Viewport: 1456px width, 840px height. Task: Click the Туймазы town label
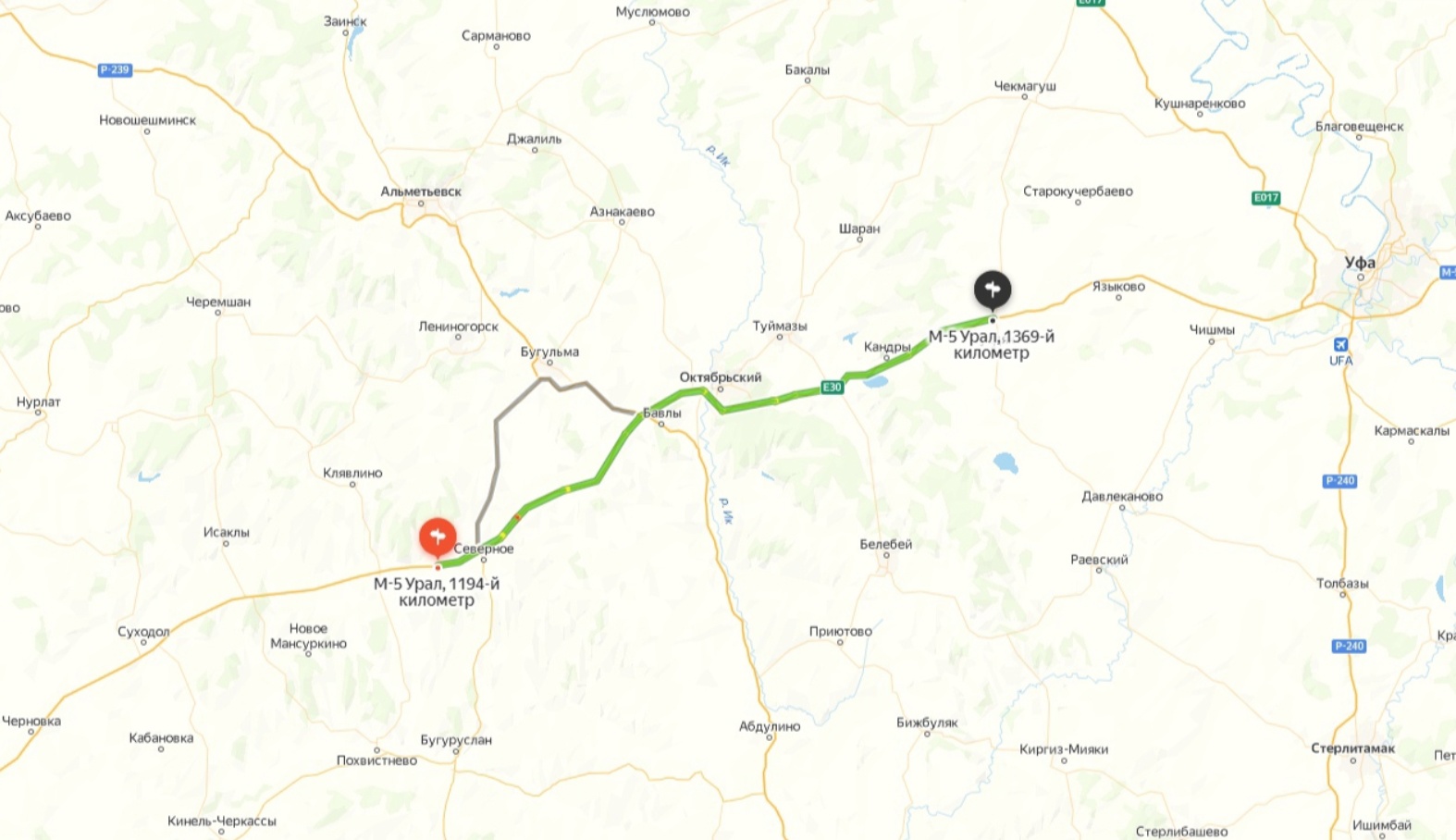[780, 326]
